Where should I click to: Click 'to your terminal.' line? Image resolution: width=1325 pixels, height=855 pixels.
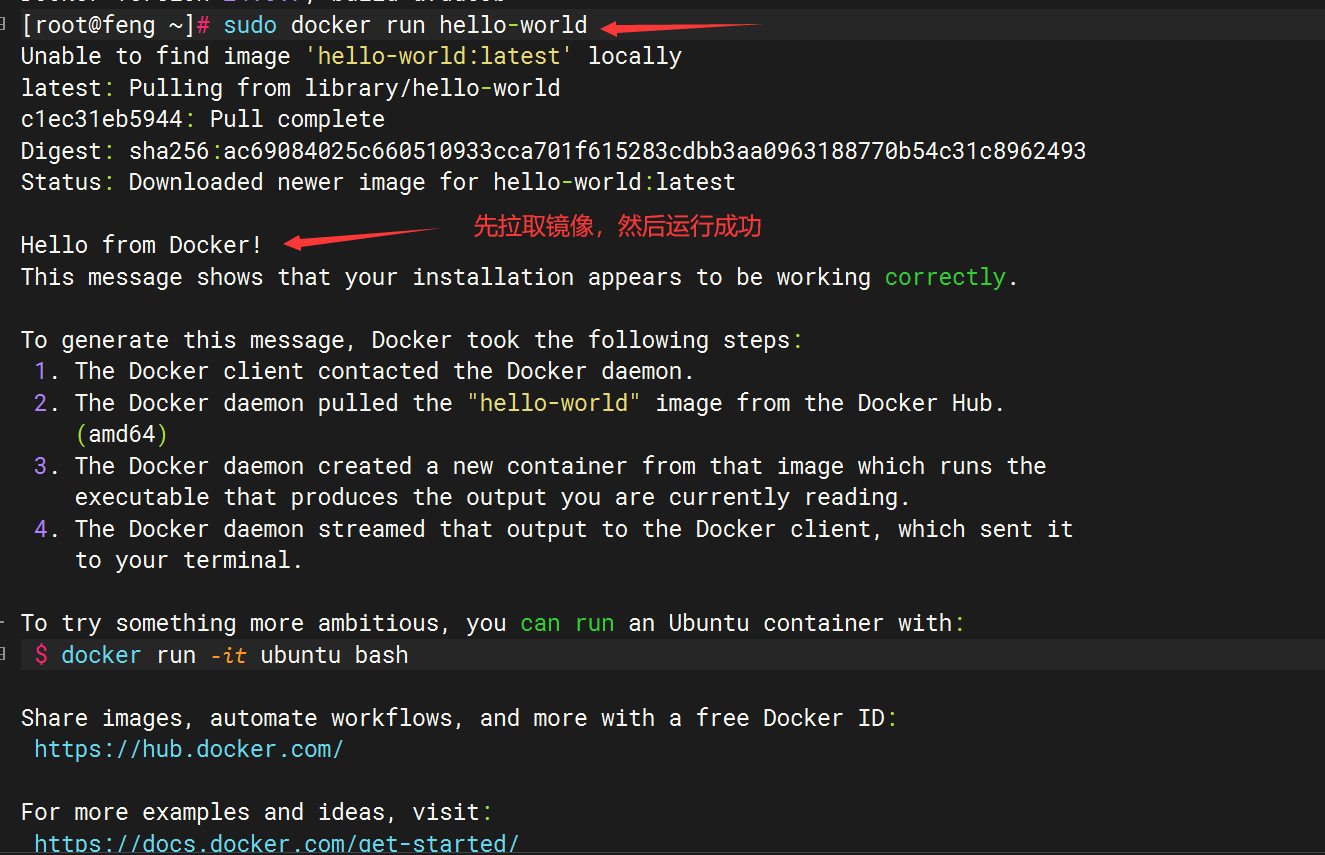[x=189, y=560]
